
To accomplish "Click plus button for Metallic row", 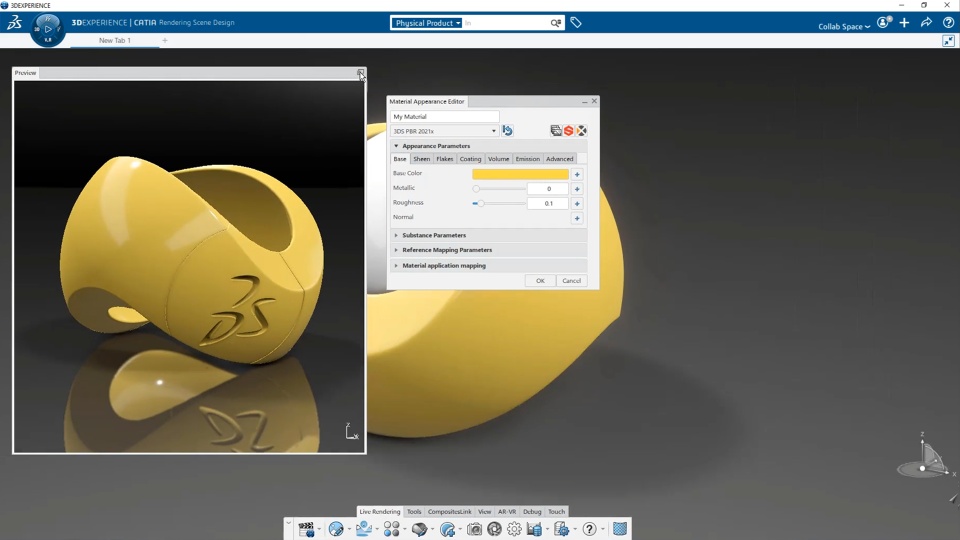I will [577, 189].
